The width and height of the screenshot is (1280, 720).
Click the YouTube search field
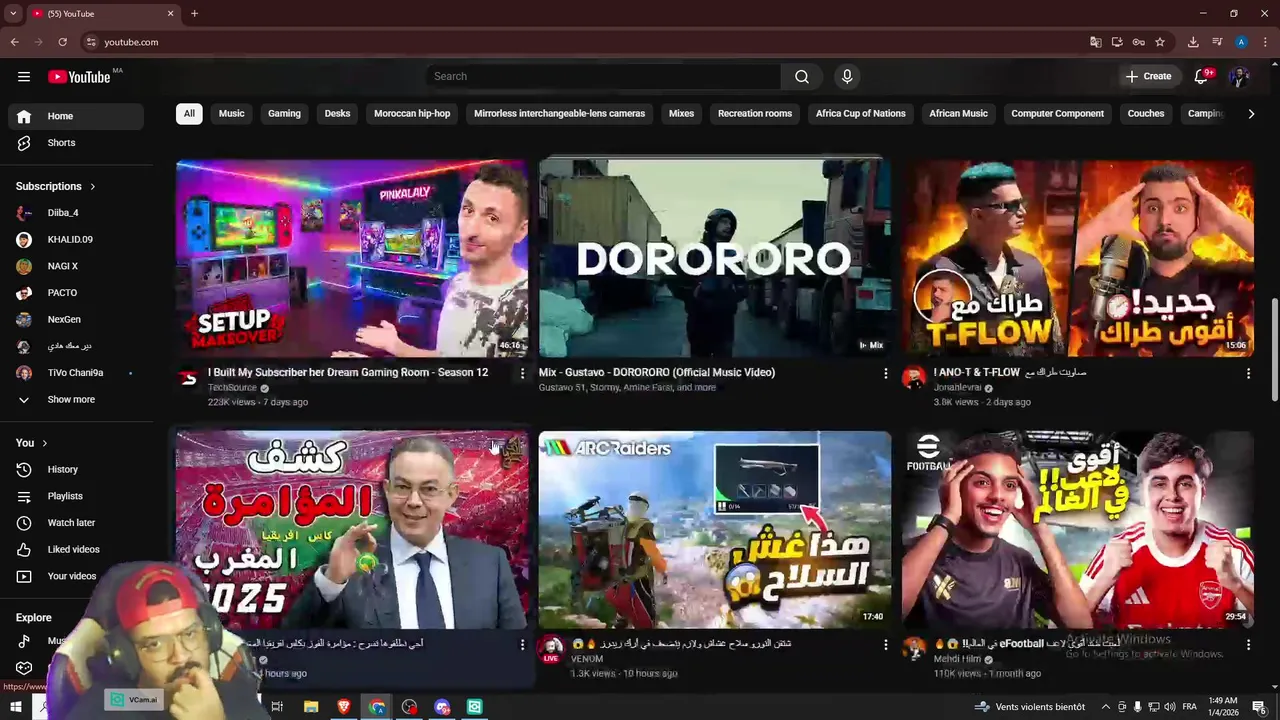(x=604, y=76)
